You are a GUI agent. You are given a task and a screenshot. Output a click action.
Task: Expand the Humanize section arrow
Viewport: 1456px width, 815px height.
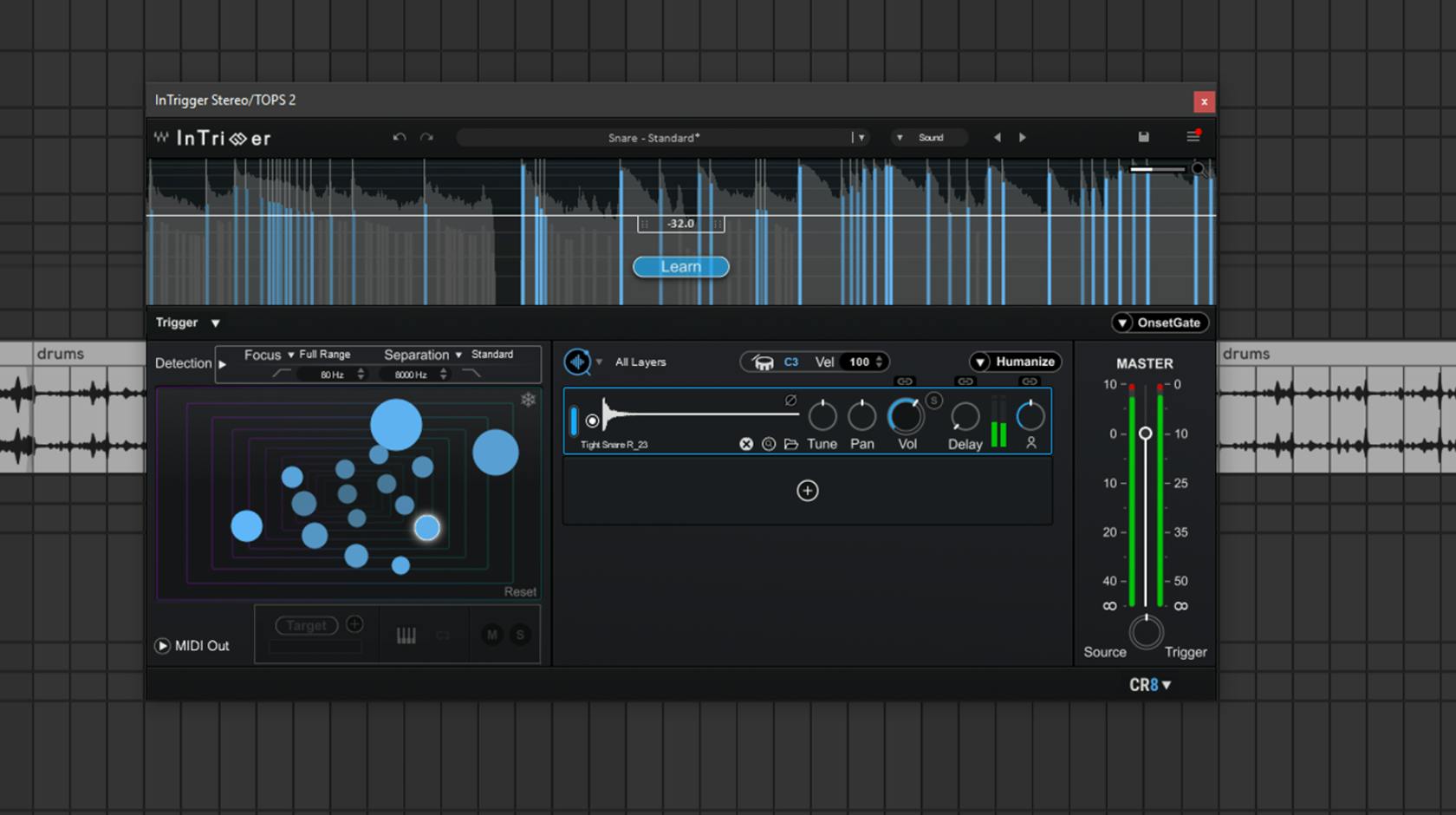(x=979, y=362)
